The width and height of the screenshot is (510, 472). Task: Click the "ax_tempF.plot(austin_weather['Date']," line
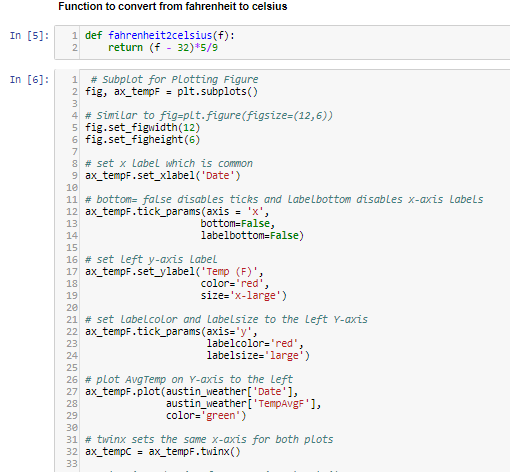point(192,391)
